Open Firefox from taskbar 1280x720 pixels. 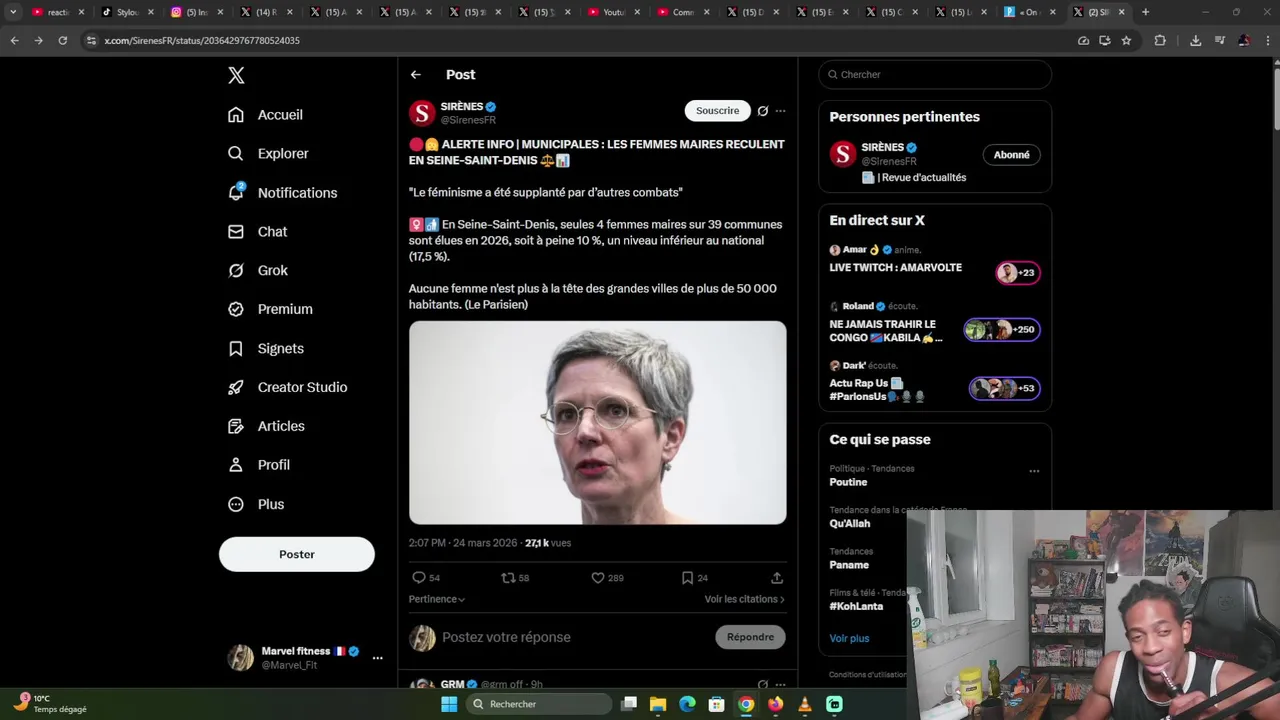(775, 704)
